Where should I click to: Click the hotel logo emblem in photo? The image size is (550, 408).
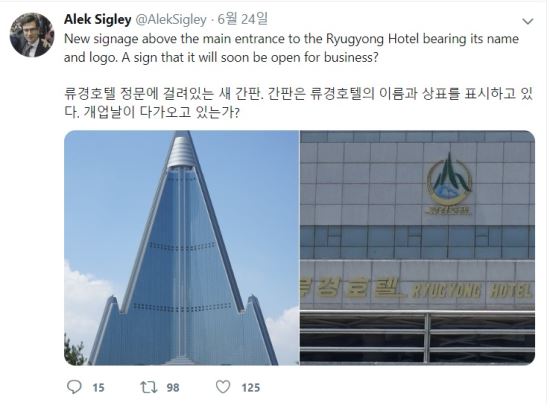pos(449,183)
